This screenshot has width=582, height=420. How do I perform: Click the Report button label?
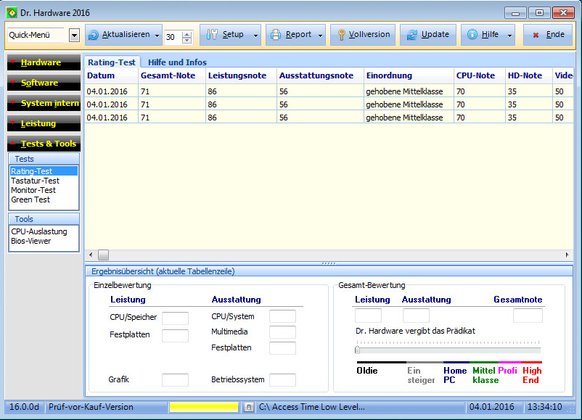(298, 35)
